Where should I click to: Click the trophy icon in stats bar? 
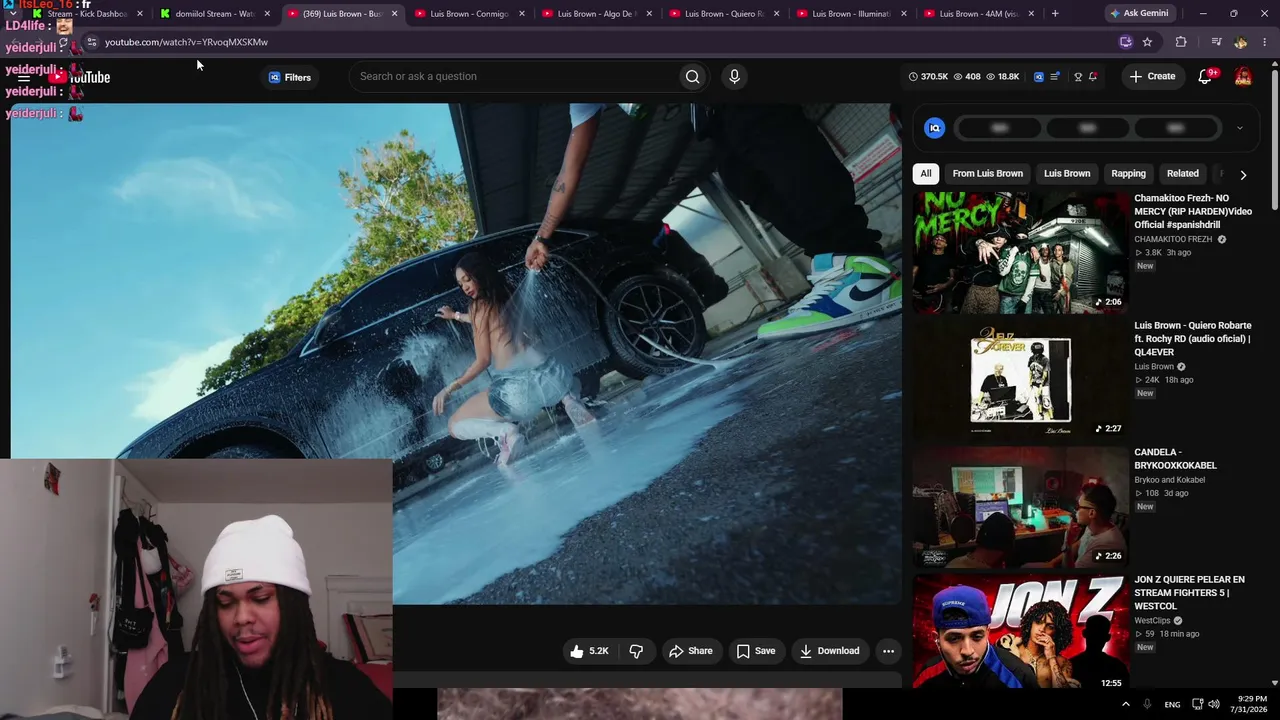1078,77
